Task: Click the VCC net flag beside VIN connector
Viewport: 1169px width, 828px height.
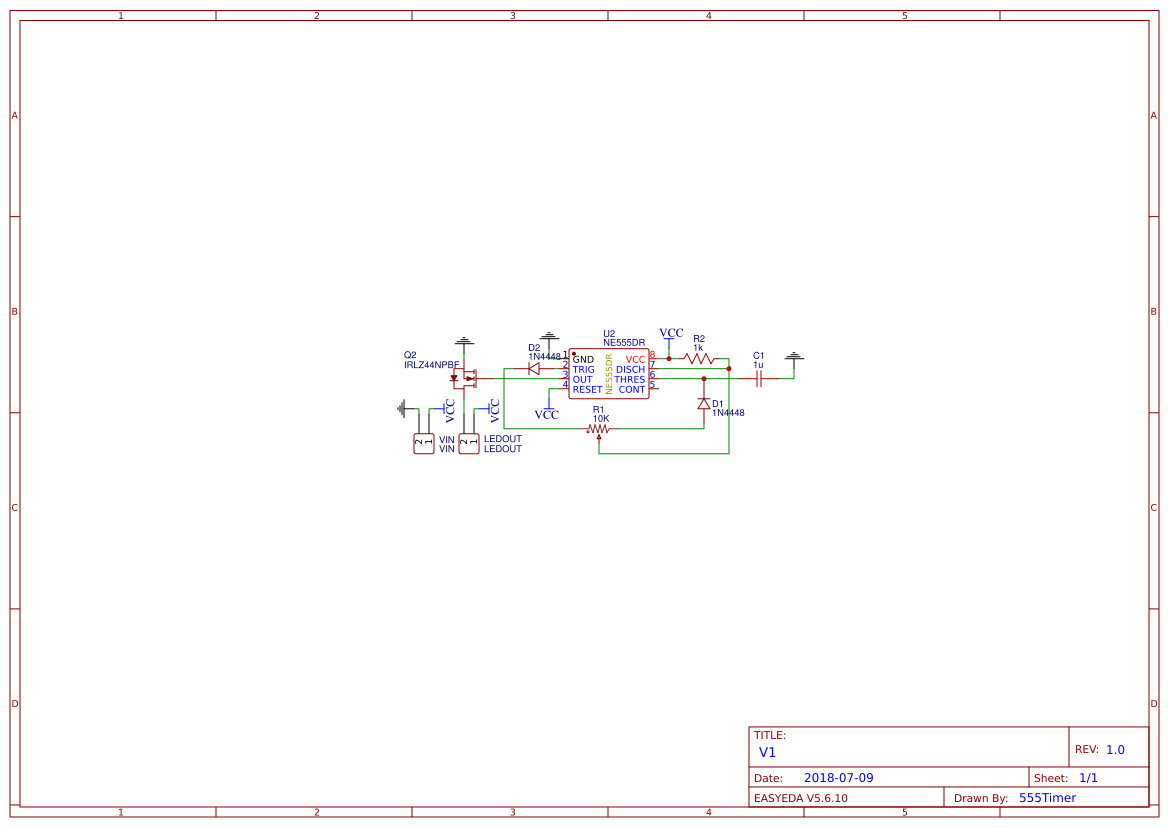Action: pyautogui.click(x=448, y=410)
